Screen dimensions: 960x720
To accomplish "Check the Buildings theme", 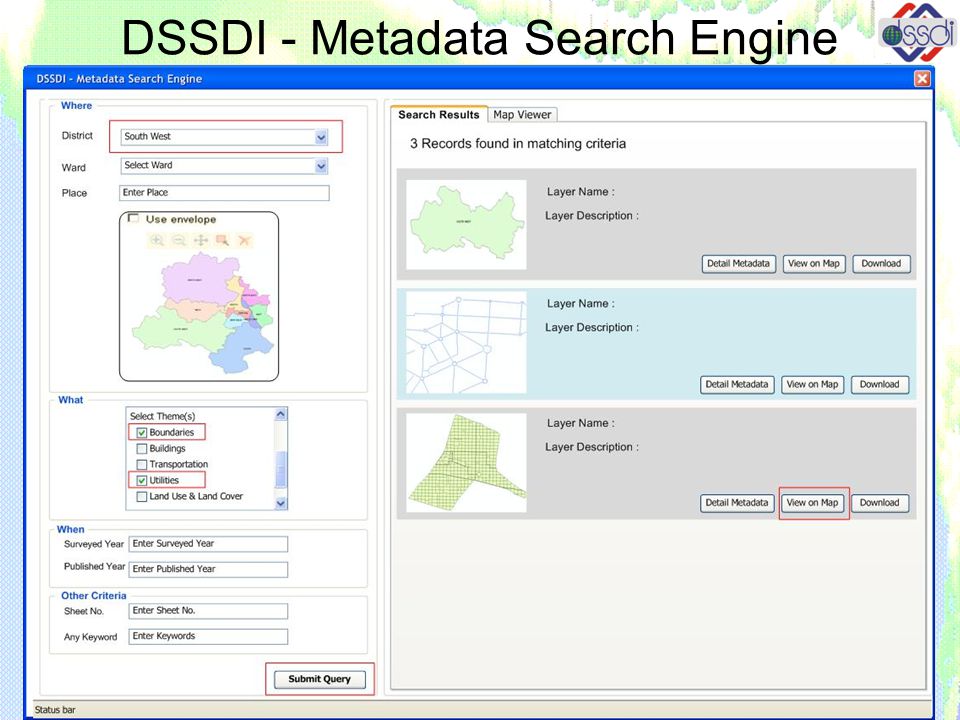I will click(142, 449).
